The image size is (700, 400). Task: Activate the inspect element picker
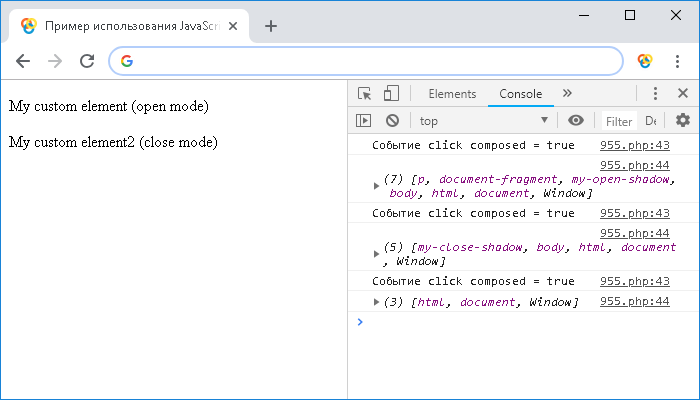[365, 94]
